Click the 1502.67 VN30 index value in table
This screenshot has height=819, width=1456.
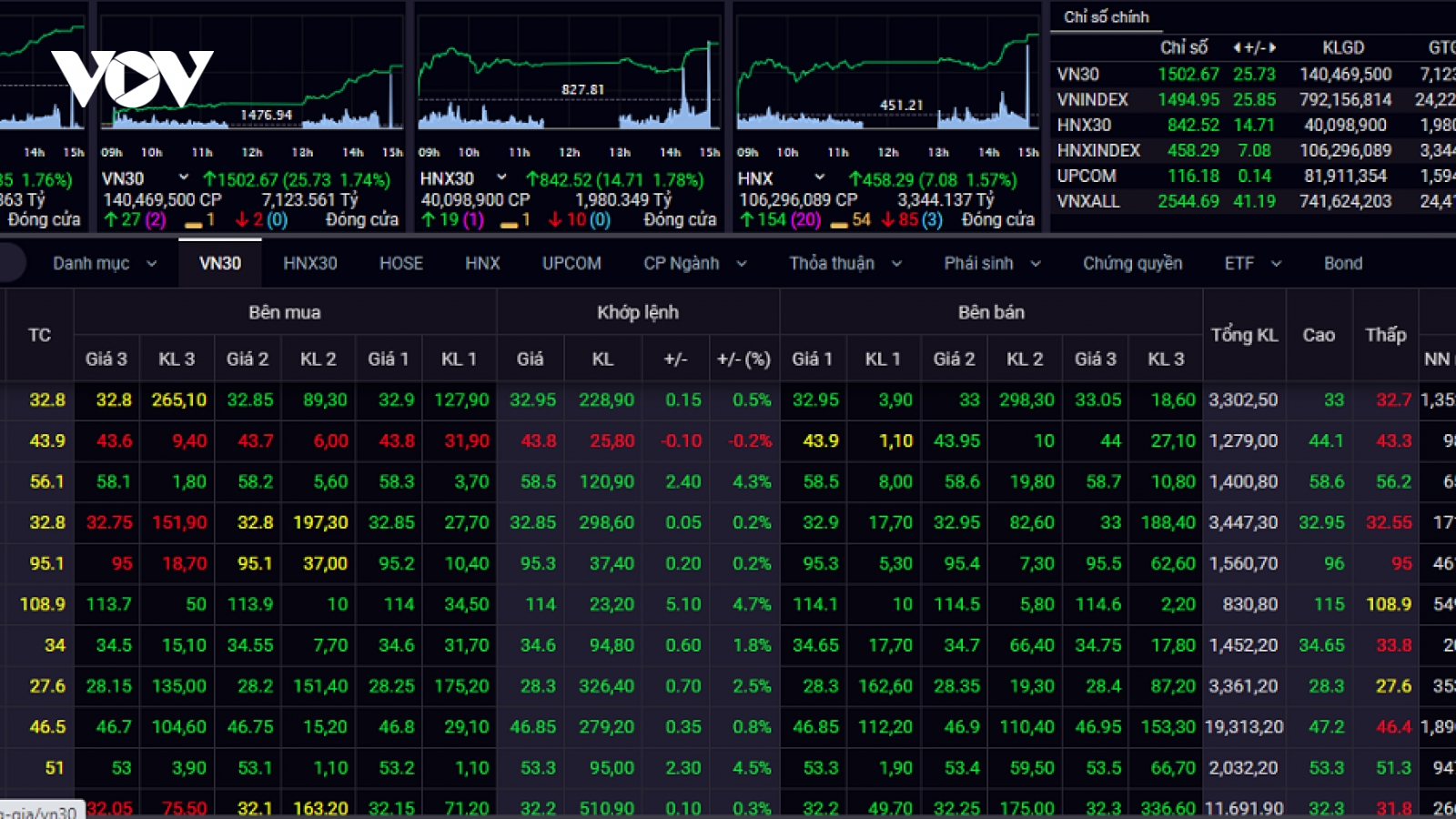1188,74
